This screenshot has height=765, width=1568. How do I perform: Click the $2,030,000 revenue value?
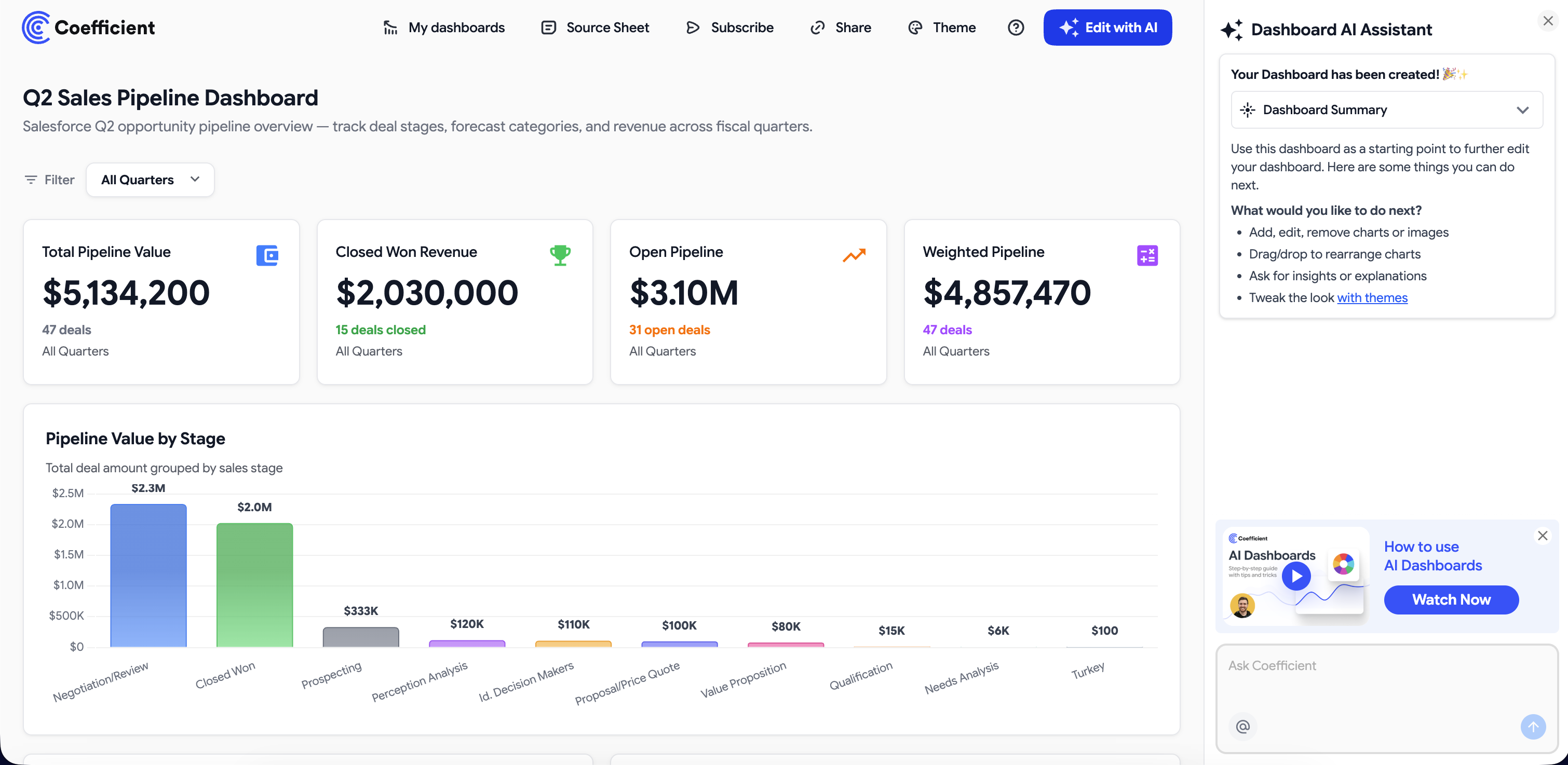pyautogui.click(x=427, y=293)
